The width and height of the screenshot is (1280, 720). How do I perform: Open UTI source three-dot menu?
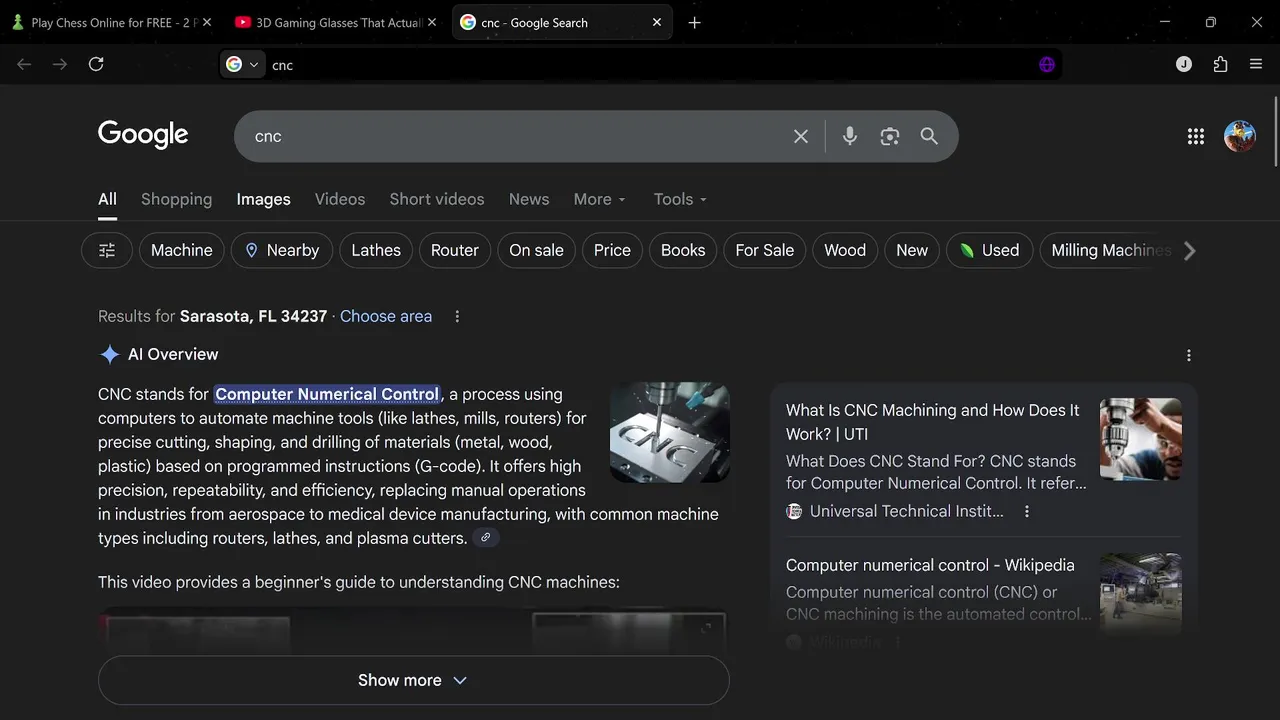(x=1027, y=511)
